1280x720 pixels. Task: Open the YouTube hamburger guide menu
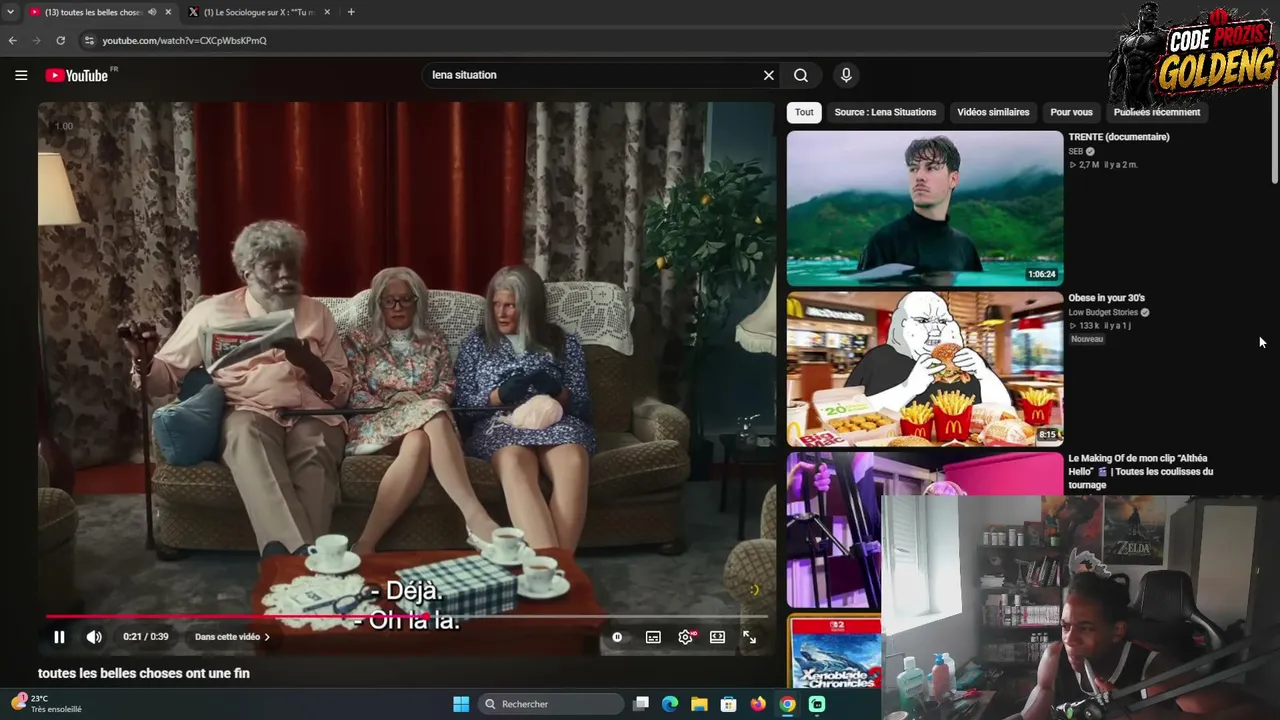21,75
